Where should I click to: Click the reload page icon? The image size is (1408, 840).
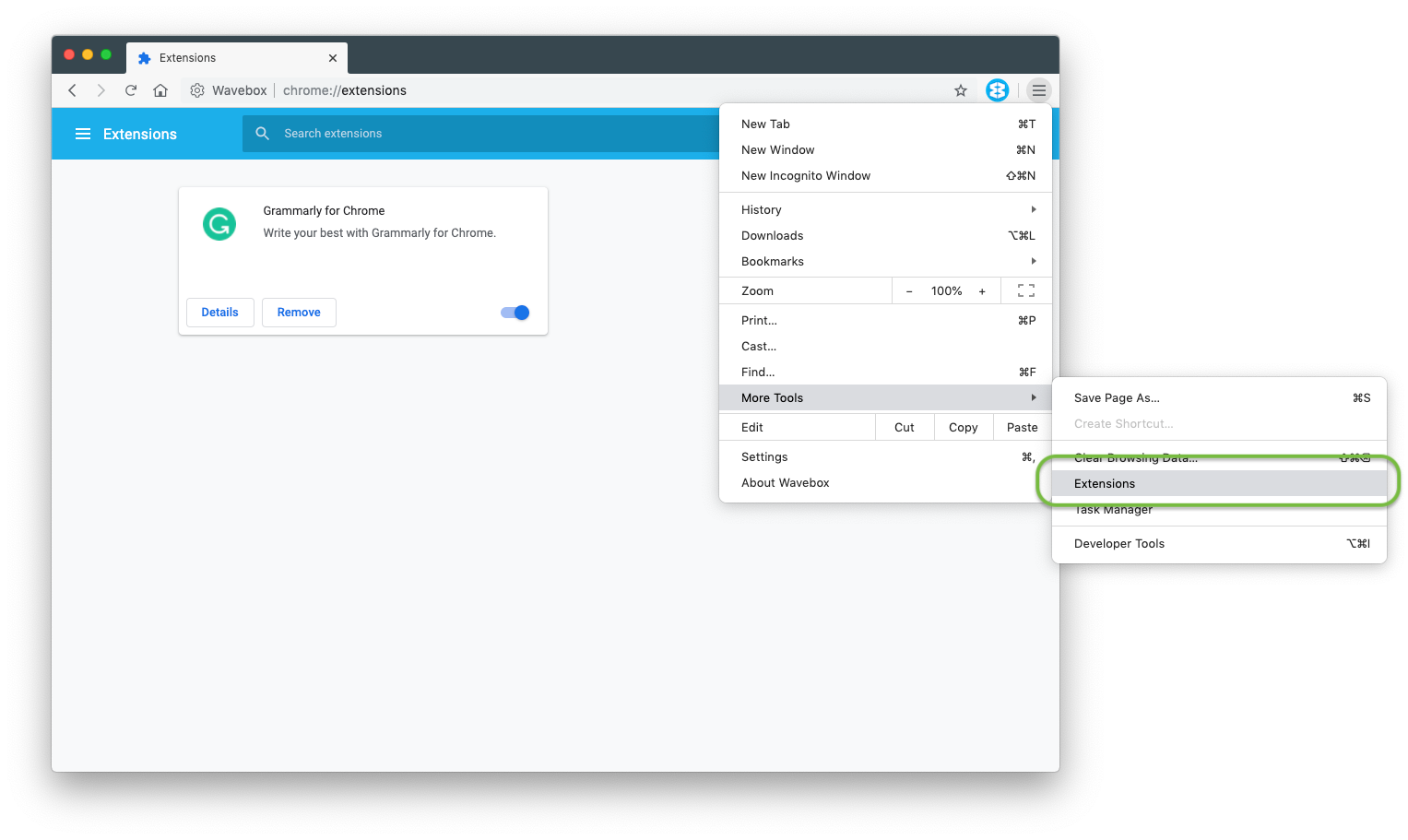coord(131,90)
